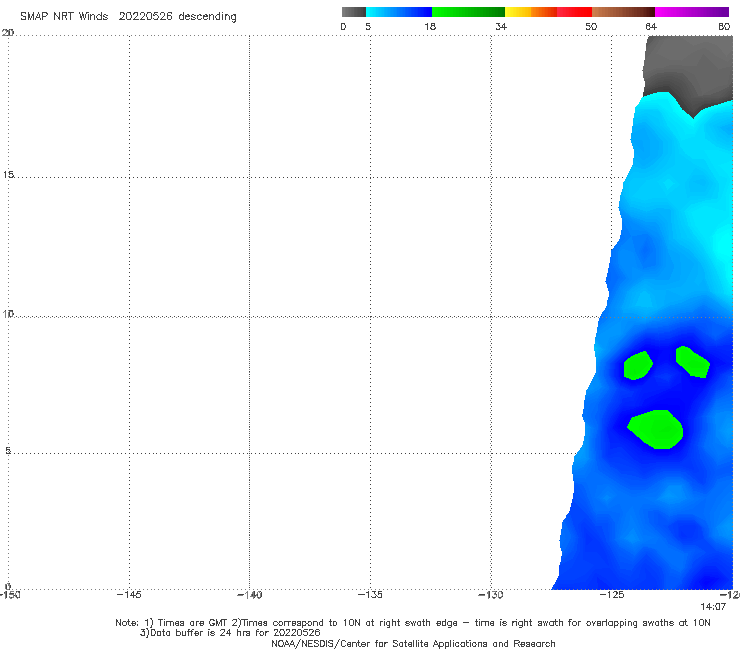Click the right green wind patch near 8N
This screenshot has height=650, width=740.
(x=692, y=362)
